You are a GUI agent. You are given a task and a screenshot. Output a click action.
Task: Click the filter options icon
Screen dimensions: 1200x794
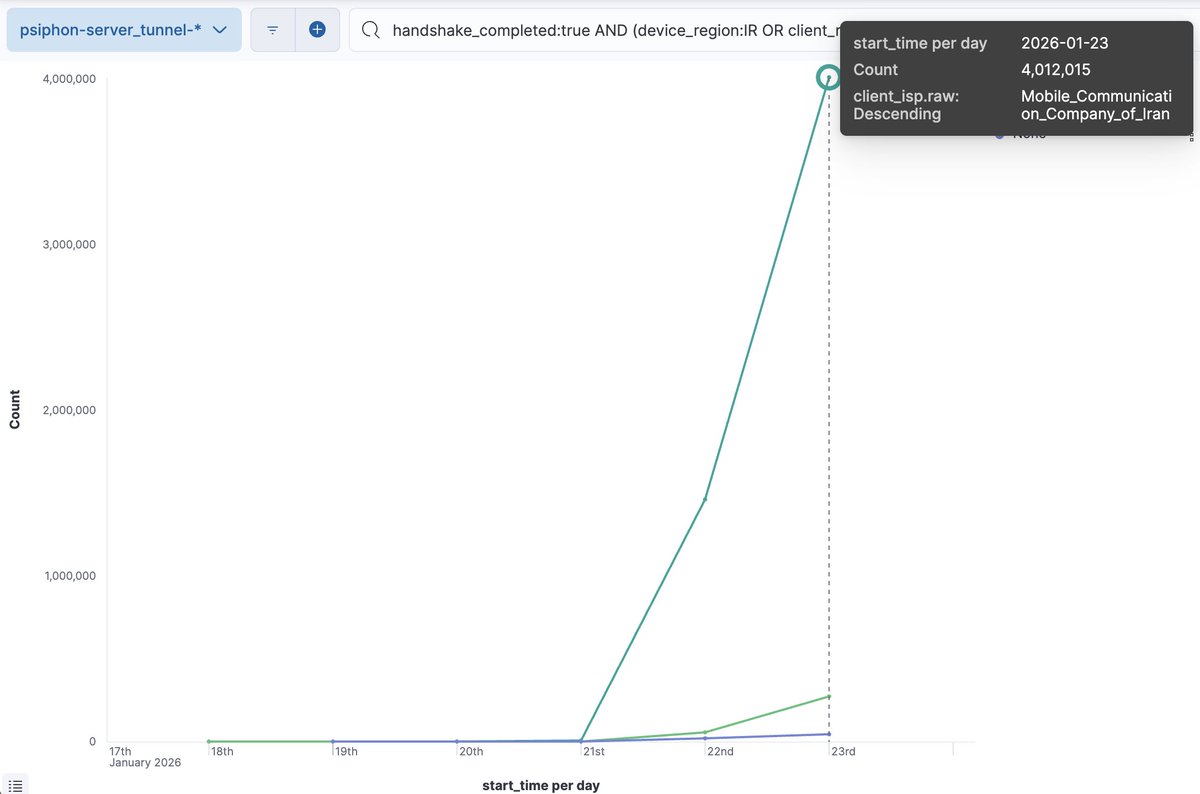click(272, 30)
